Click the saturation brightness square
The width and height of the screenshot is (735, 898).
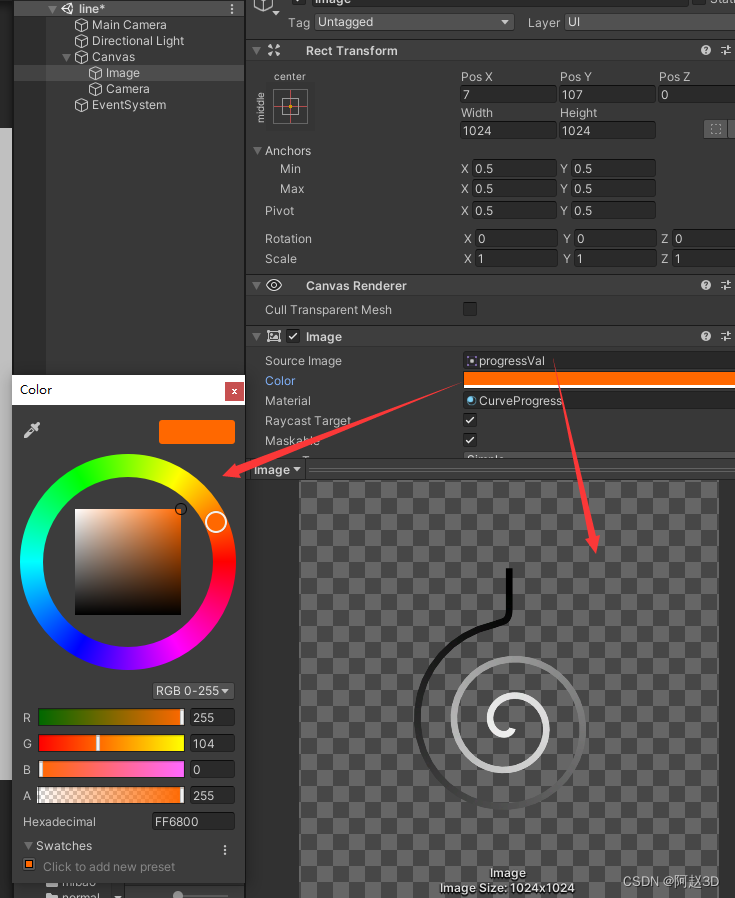[x=128, y=562]
